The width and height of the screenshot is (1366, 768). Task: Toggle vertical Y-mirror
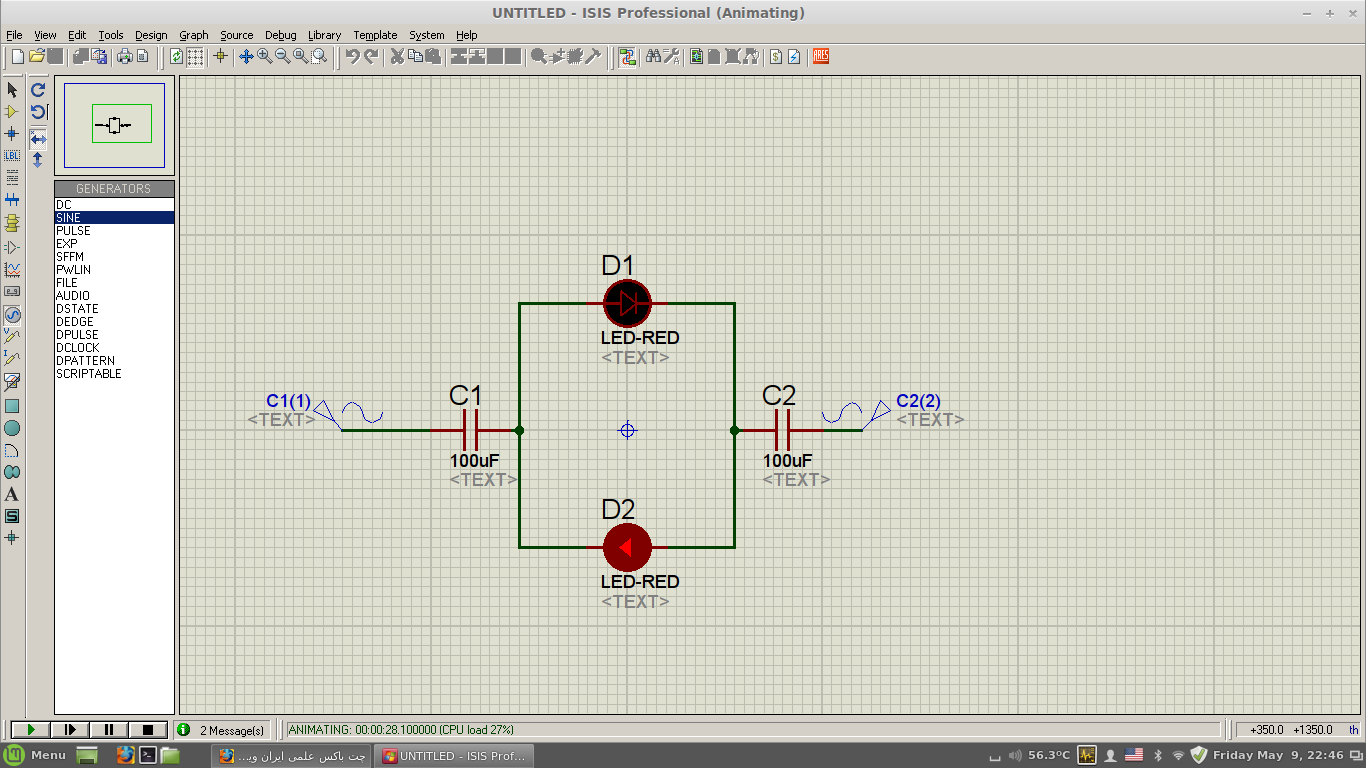coord(38,160)
